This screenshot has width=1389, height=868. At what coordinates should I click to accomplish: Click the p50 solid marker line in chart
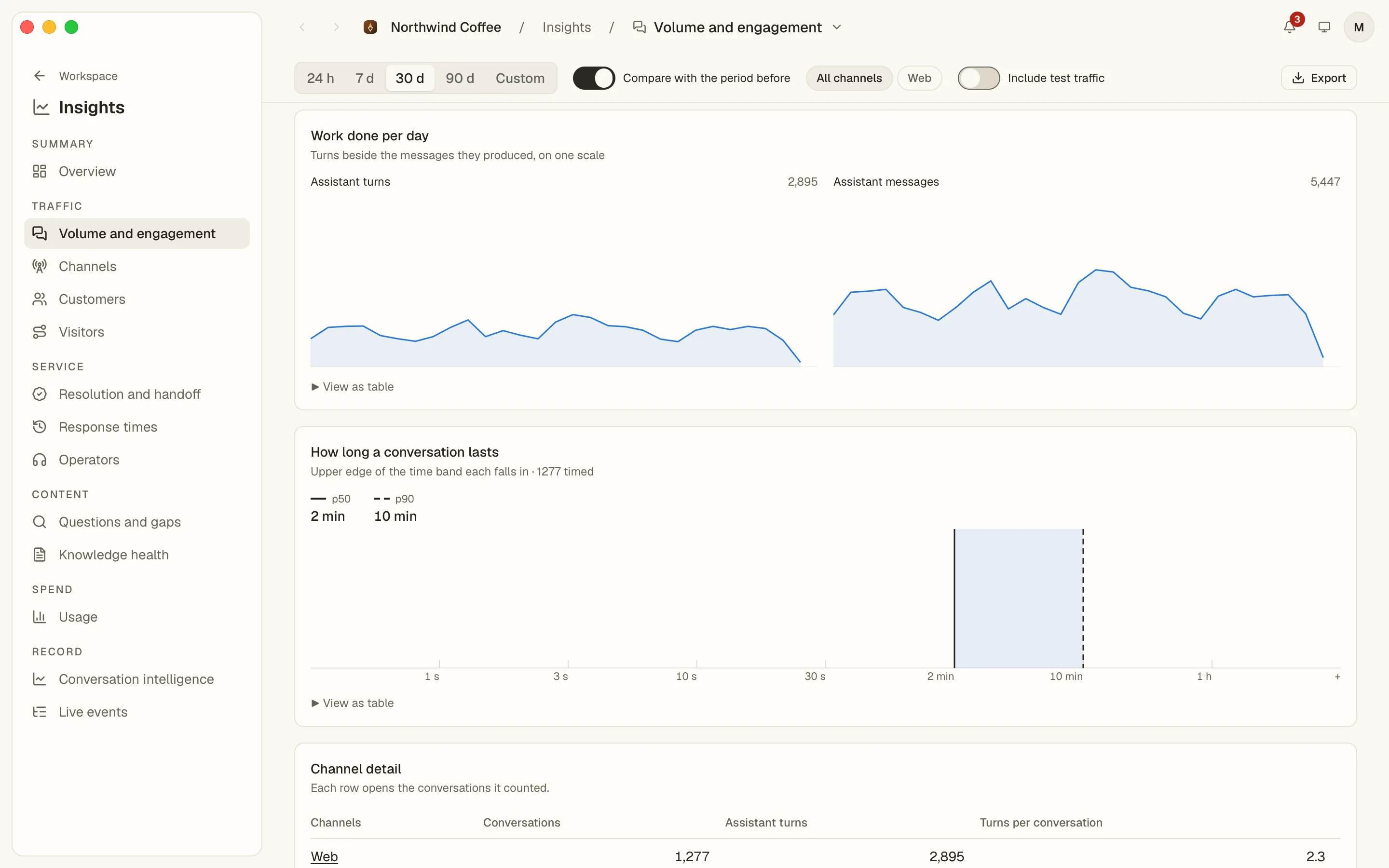click(954, 598)
